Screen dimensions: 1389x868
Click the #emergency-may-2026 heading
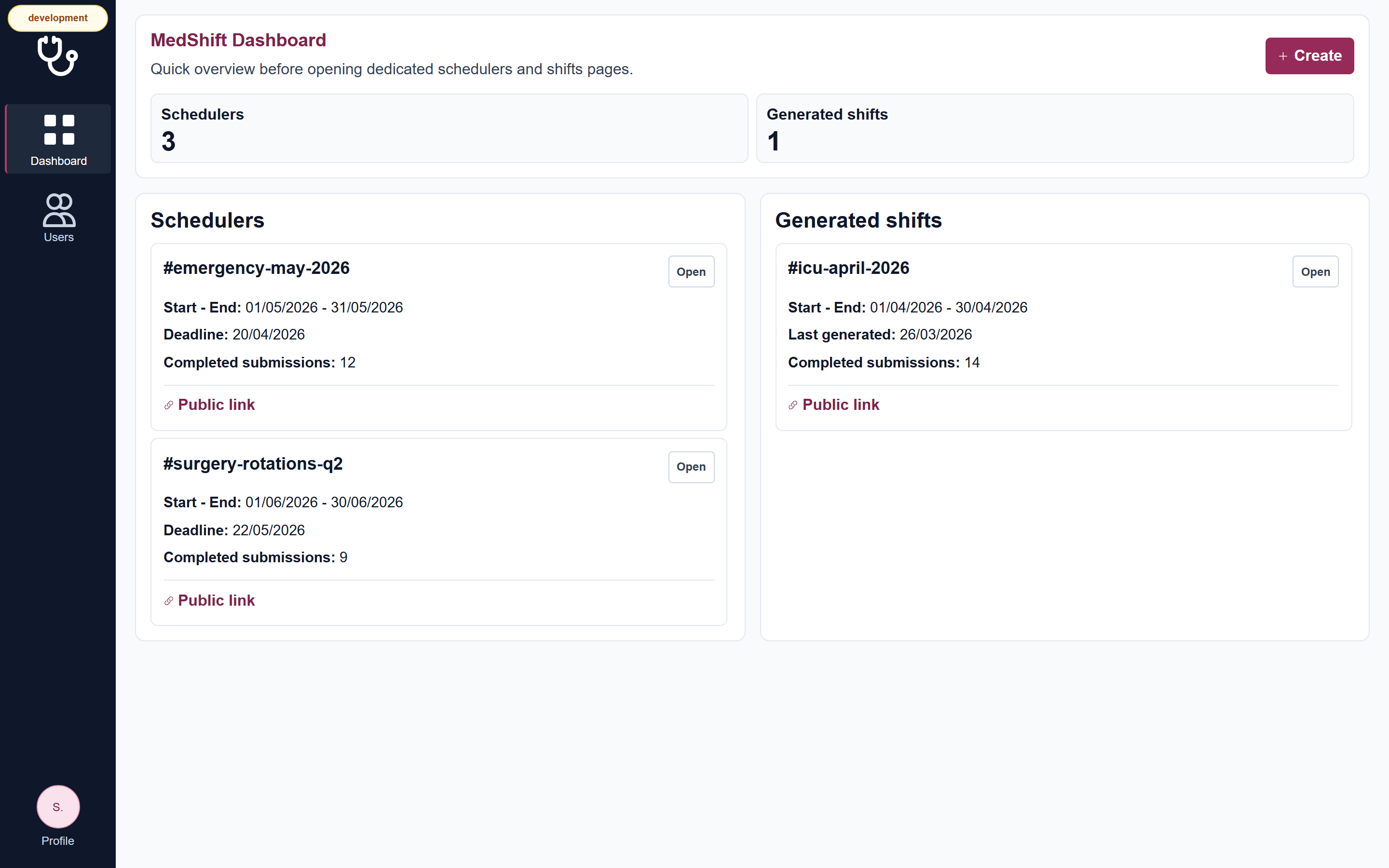coord(256,268)
